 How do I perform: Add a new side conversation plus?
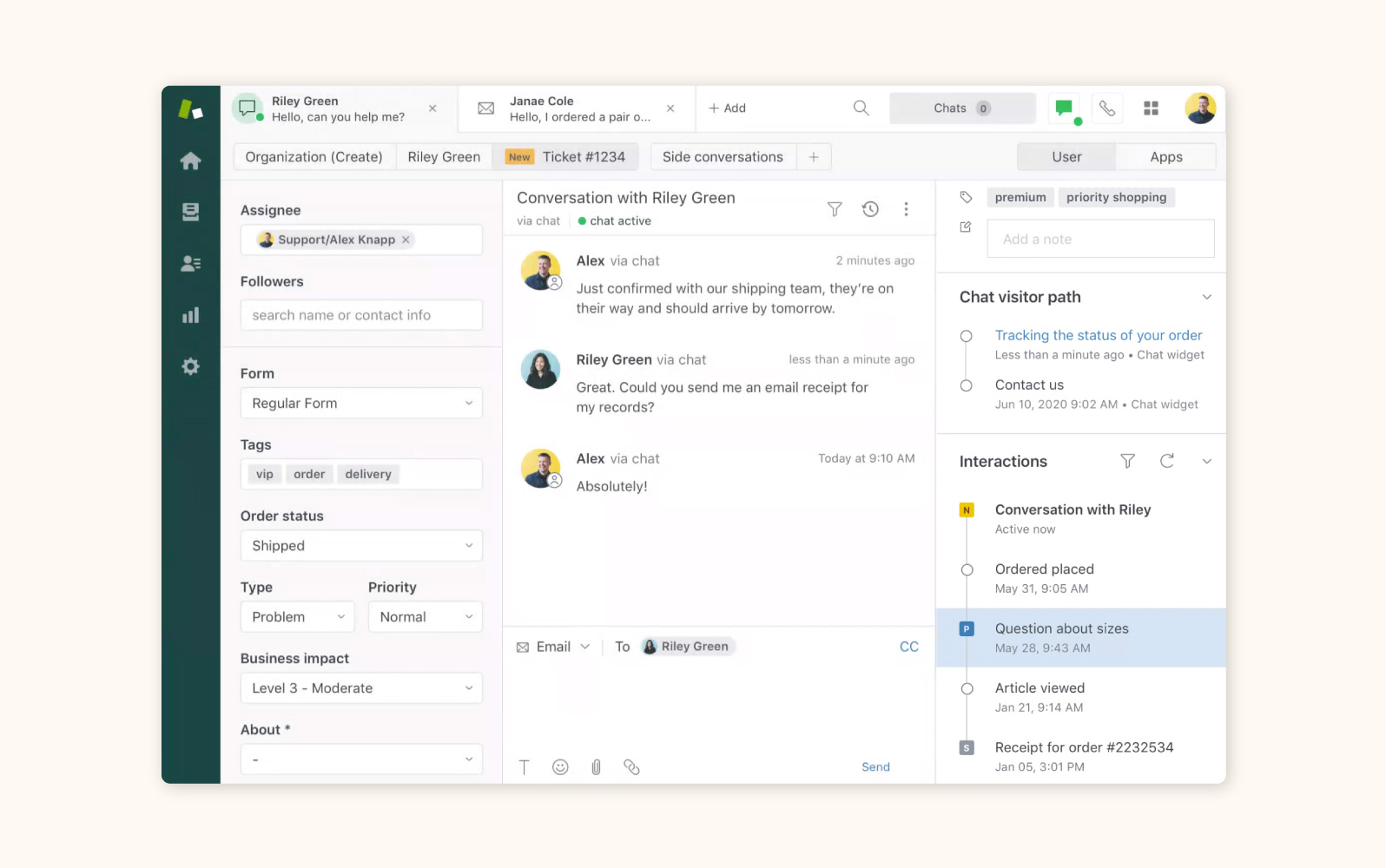(814, 157)
